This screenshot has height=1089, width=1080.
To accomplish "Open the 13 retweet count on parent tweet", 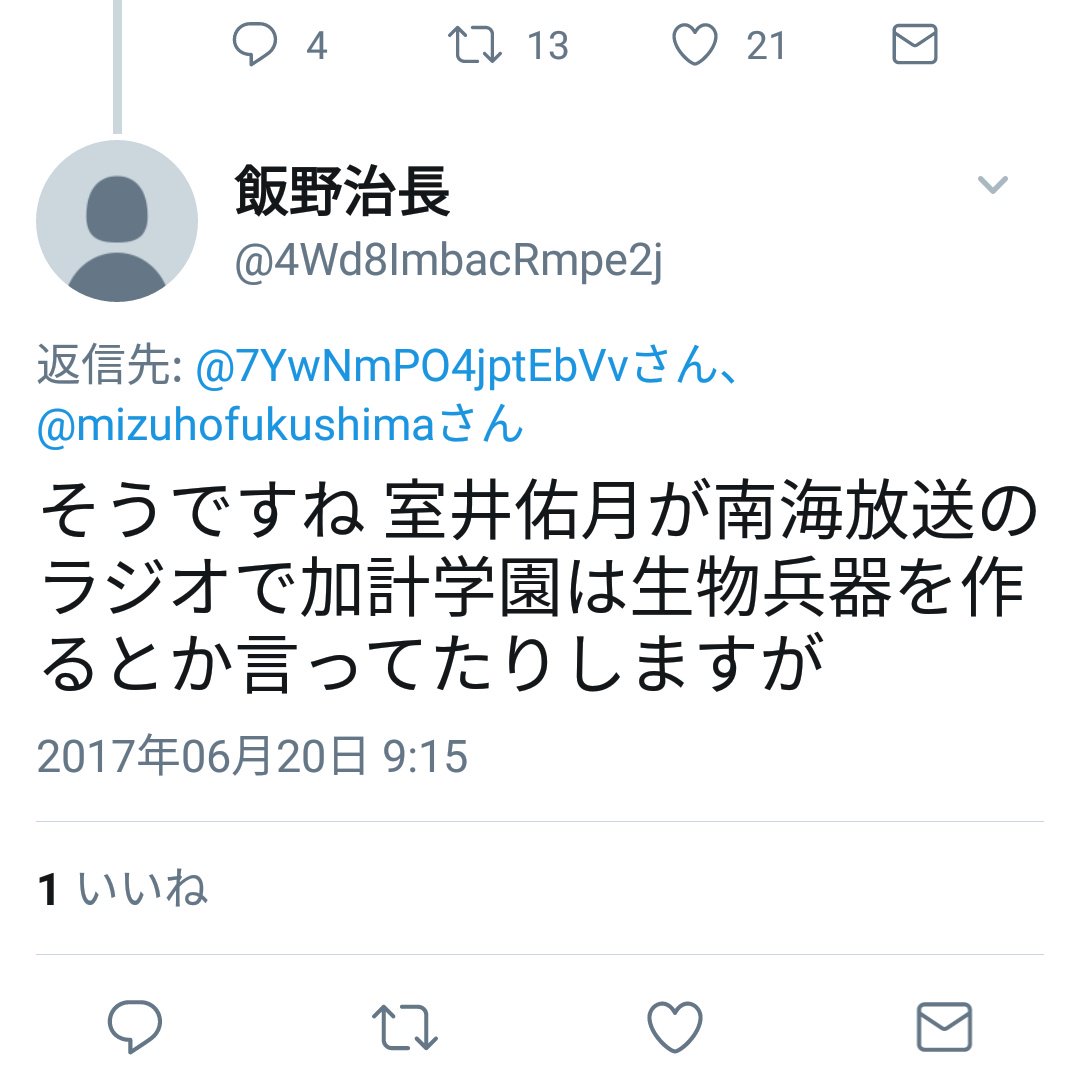I will [x=548, y=46].
